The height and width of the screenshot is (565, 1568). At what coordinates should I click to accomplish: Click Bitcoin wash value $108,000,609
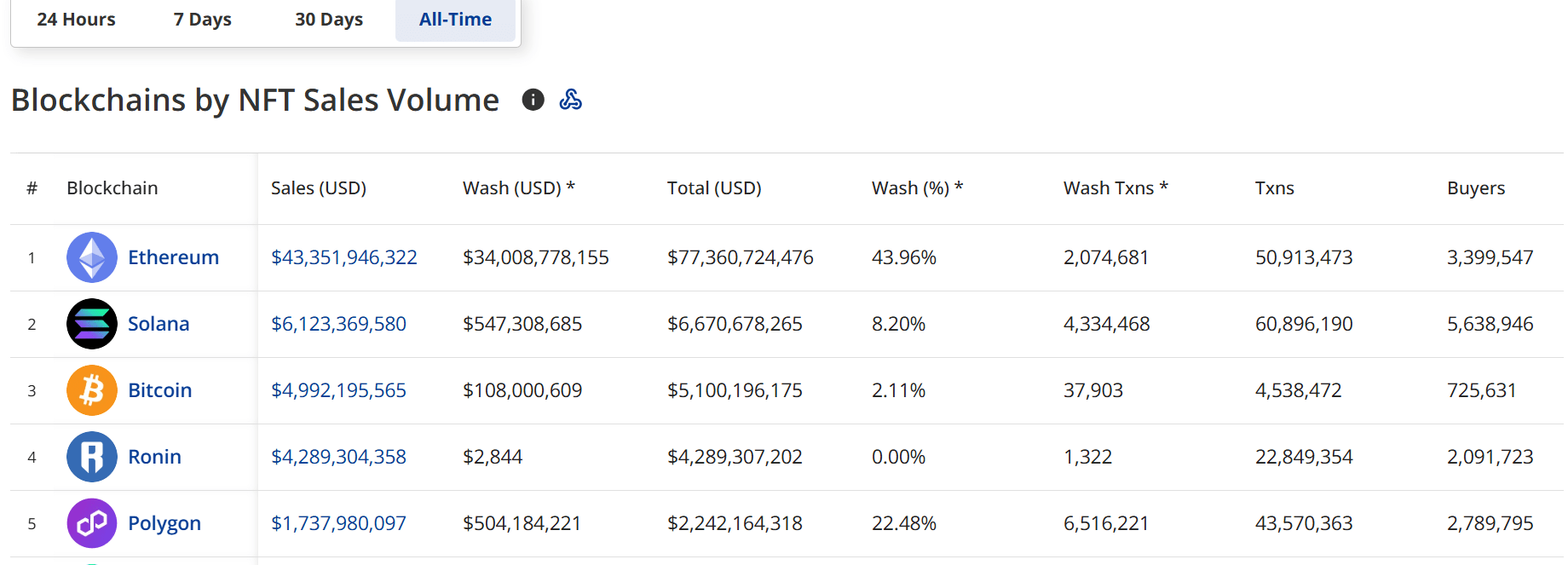coord(522,390)
